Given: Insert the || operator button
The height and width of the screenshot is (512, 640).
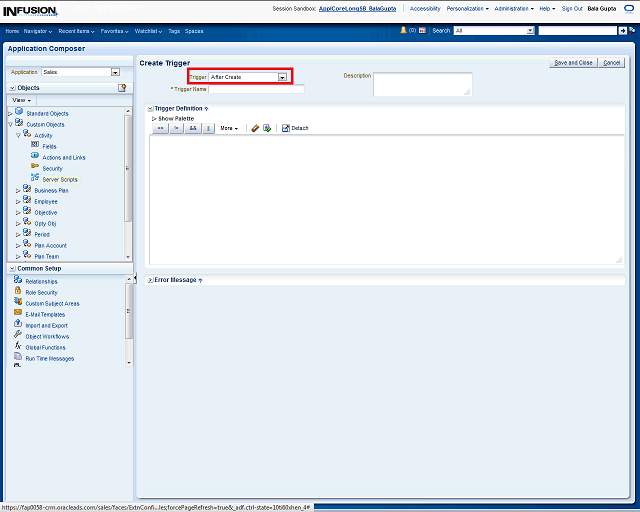Looking at the screenshot, I should (209, 128).
